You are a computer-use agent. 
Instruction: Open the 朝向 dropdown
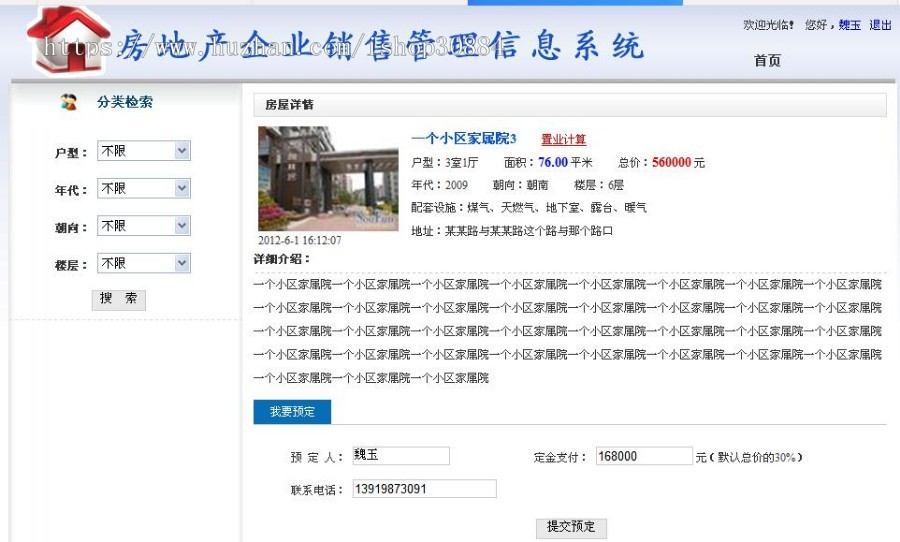click(x=143, y=226)
